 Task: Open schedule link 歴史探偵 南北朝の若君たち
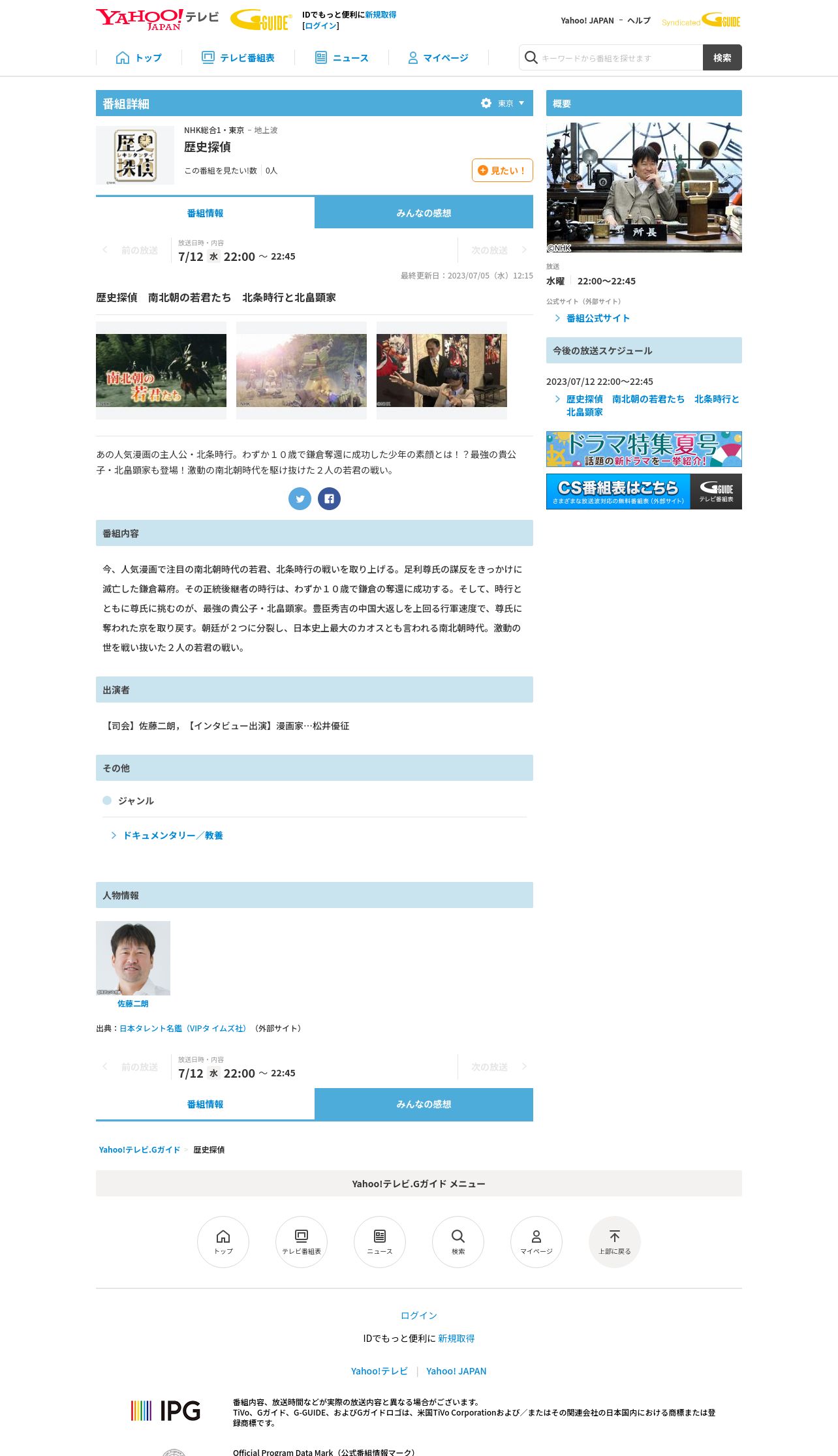point(653,406)
